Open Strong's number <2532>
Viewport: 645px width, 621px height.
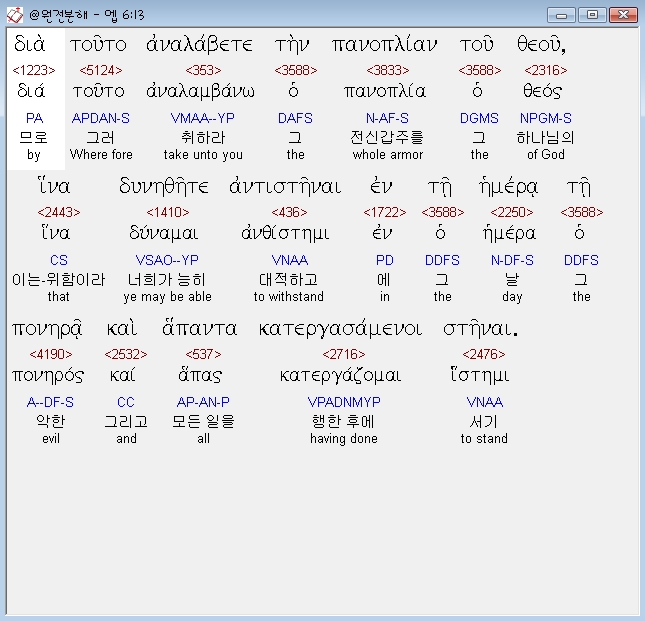(x=126, y=354)
